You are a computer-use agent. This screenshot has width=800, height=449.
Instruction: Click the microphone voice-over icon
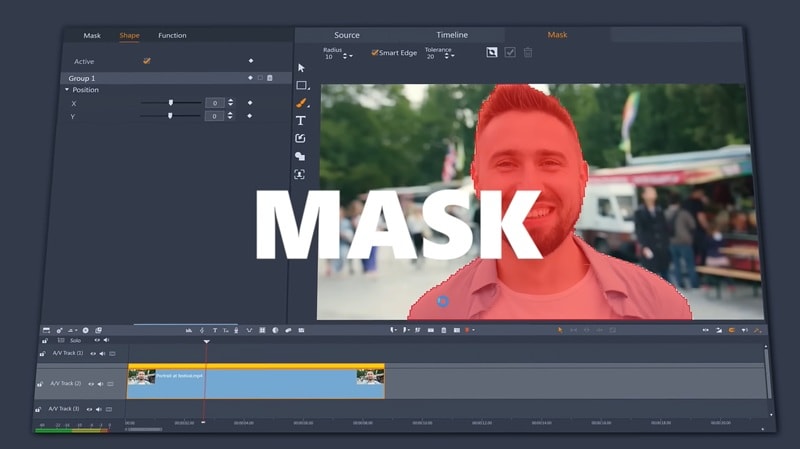(236, 330)
